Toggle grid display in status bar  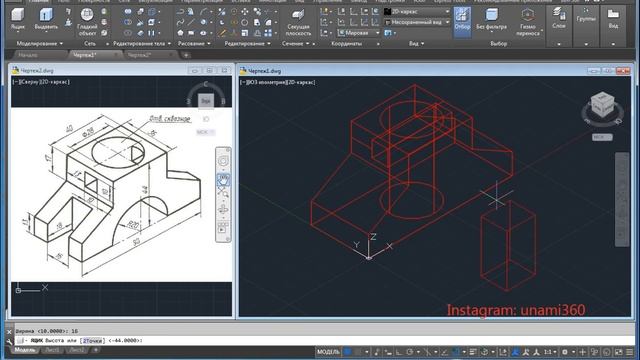(x=347, y=352)
